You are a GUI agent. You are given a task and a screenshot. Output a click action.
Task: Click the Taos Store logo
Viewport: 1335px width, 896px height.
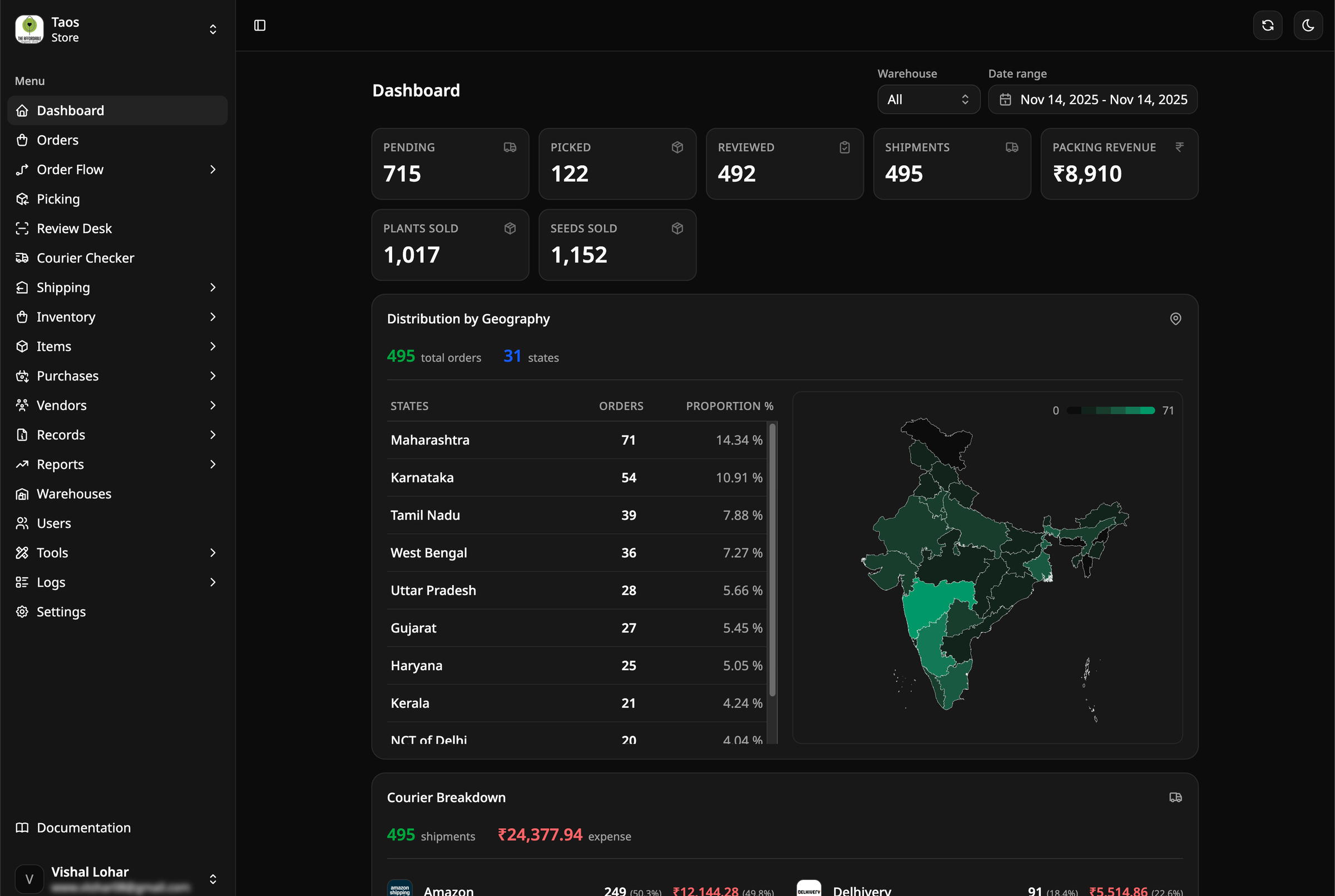pyautogui.click(x=29, y=29)
